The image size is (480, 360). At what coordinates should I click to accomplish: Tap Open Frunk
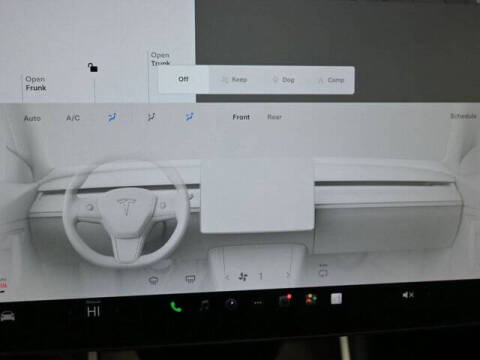point(36,83)
